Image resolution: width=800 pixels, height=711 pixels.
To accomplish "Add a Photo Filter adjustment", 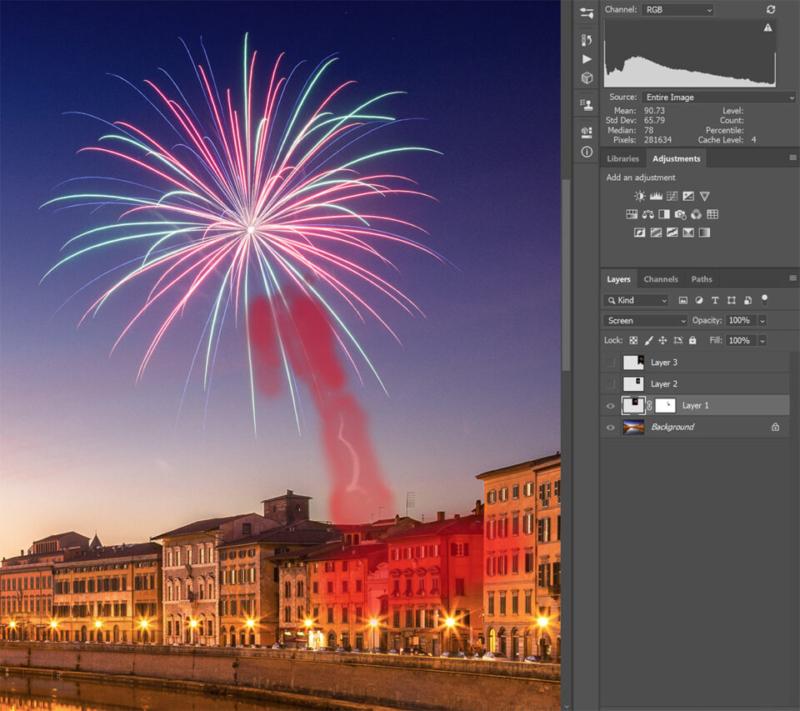I will 680,214.
